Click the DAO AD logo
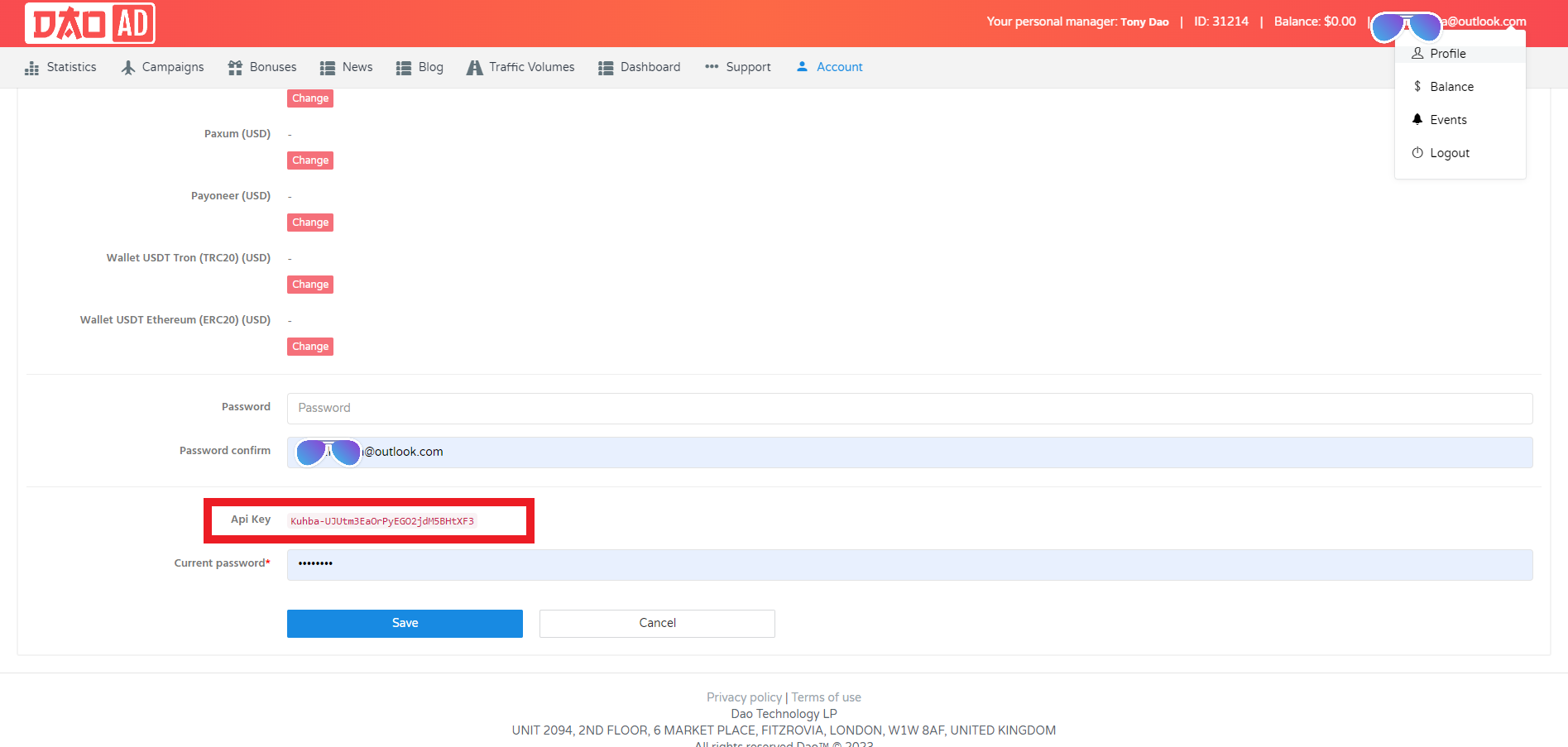The height and width of the screenshot is (747, 1568). pos(90,23)
